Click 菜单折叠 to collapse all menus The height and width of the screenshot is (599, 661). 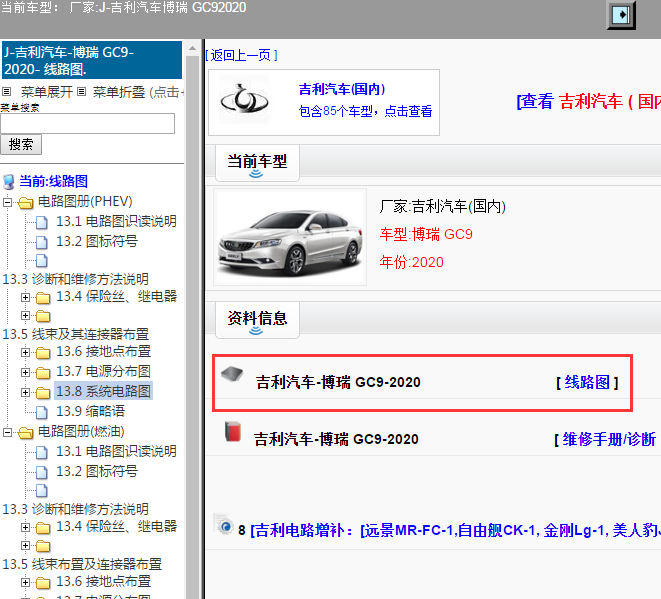click(119, 92)
